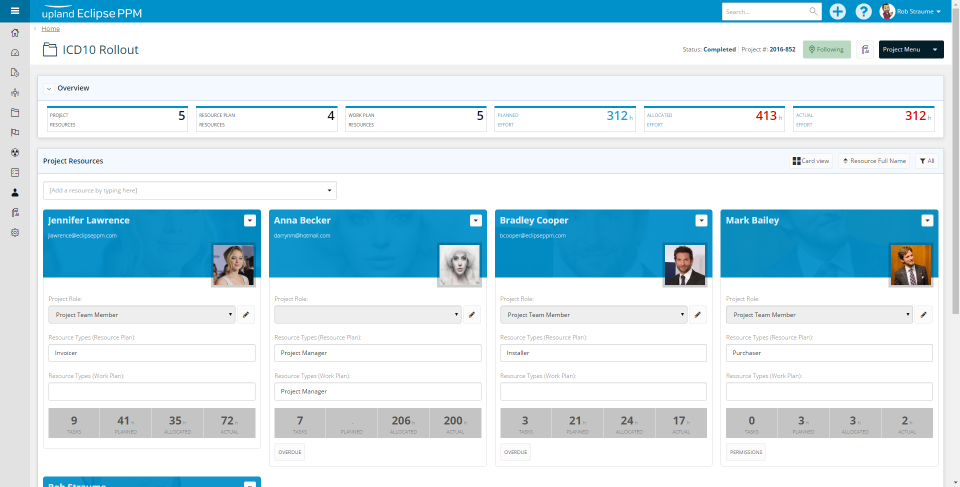Viewport: 960px width, 487px height.
Task: Click the flag icon in sidebar
Action: coord(15,132)
